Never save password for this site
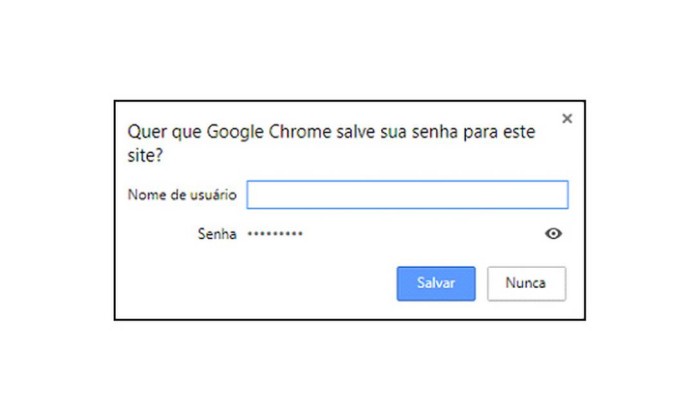The height and width of the screenshot is (420, 699). (526, 283)
